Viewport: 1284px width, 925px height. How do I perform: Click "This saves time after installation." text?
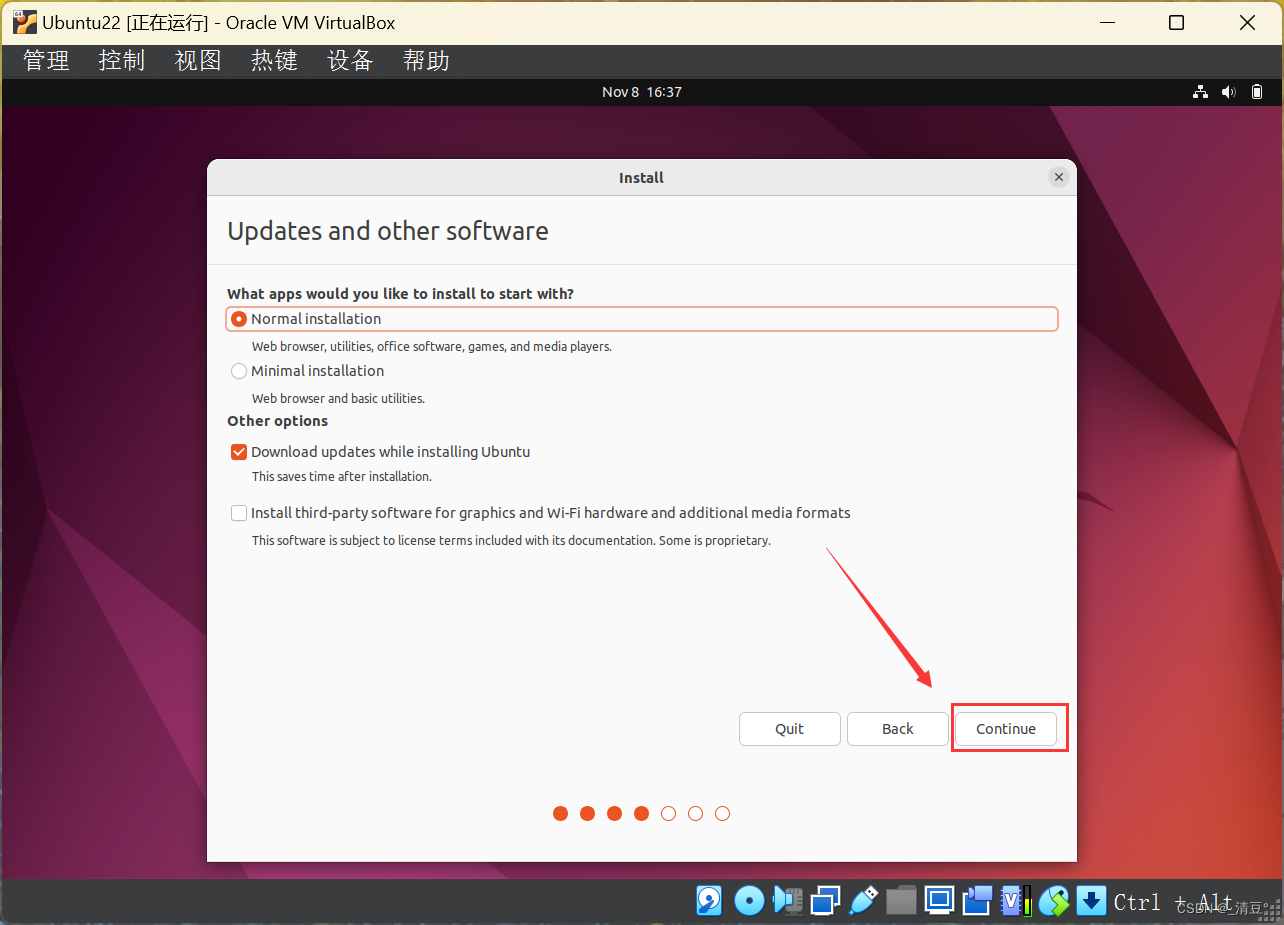point(342,477)
